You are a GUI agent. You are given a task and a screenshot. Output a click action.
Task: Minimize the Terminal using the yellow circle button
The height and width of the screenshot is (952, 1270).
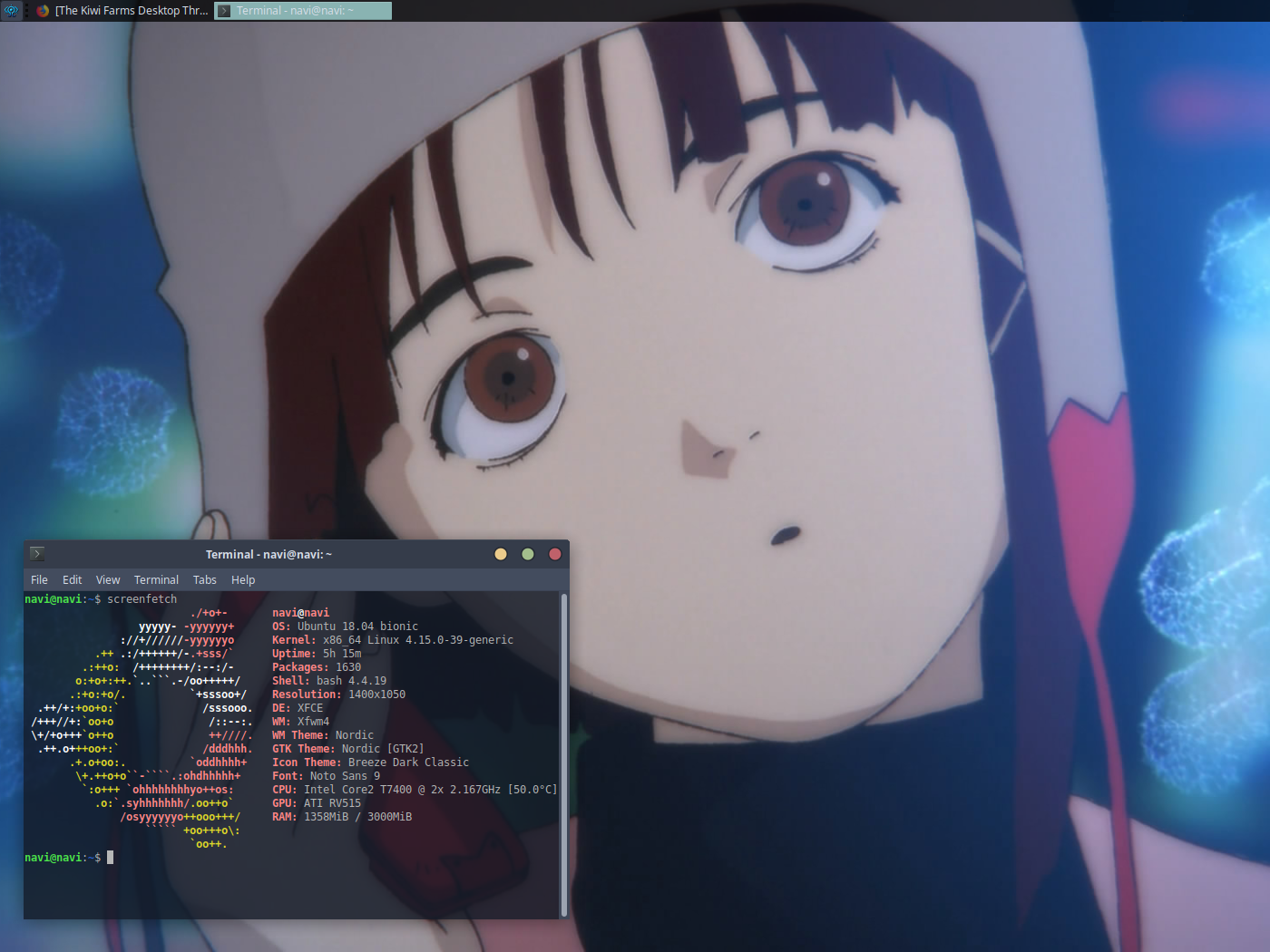click(x=501, y=554)
